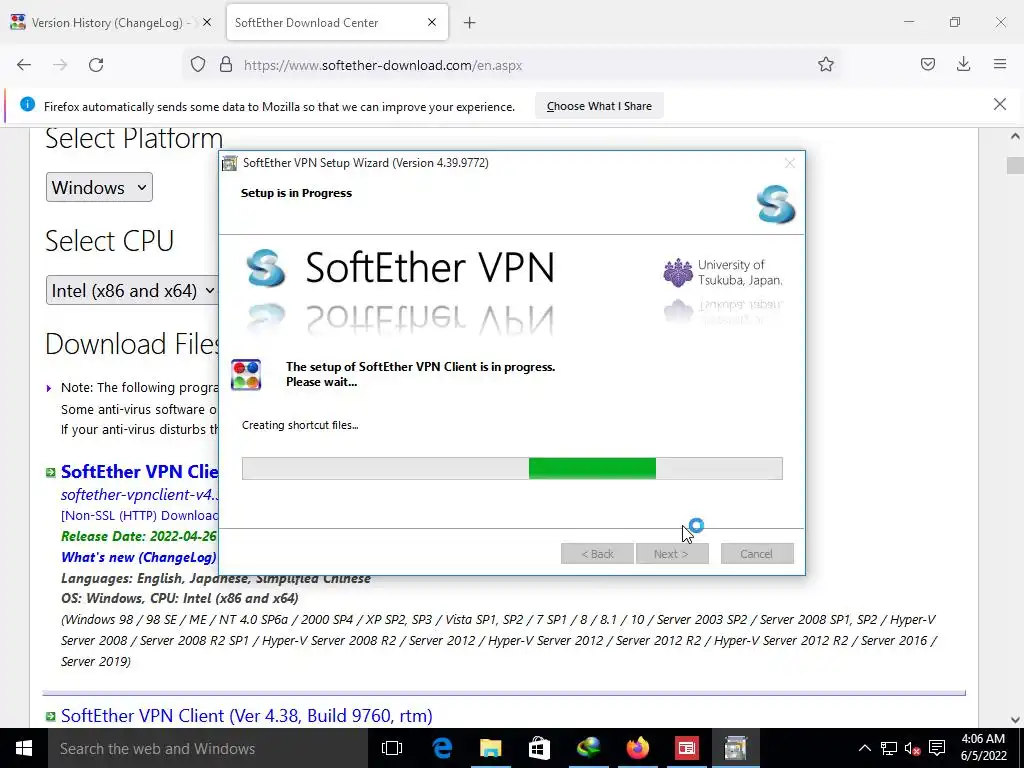Open the tracking protection shield icon

(198, 65)
